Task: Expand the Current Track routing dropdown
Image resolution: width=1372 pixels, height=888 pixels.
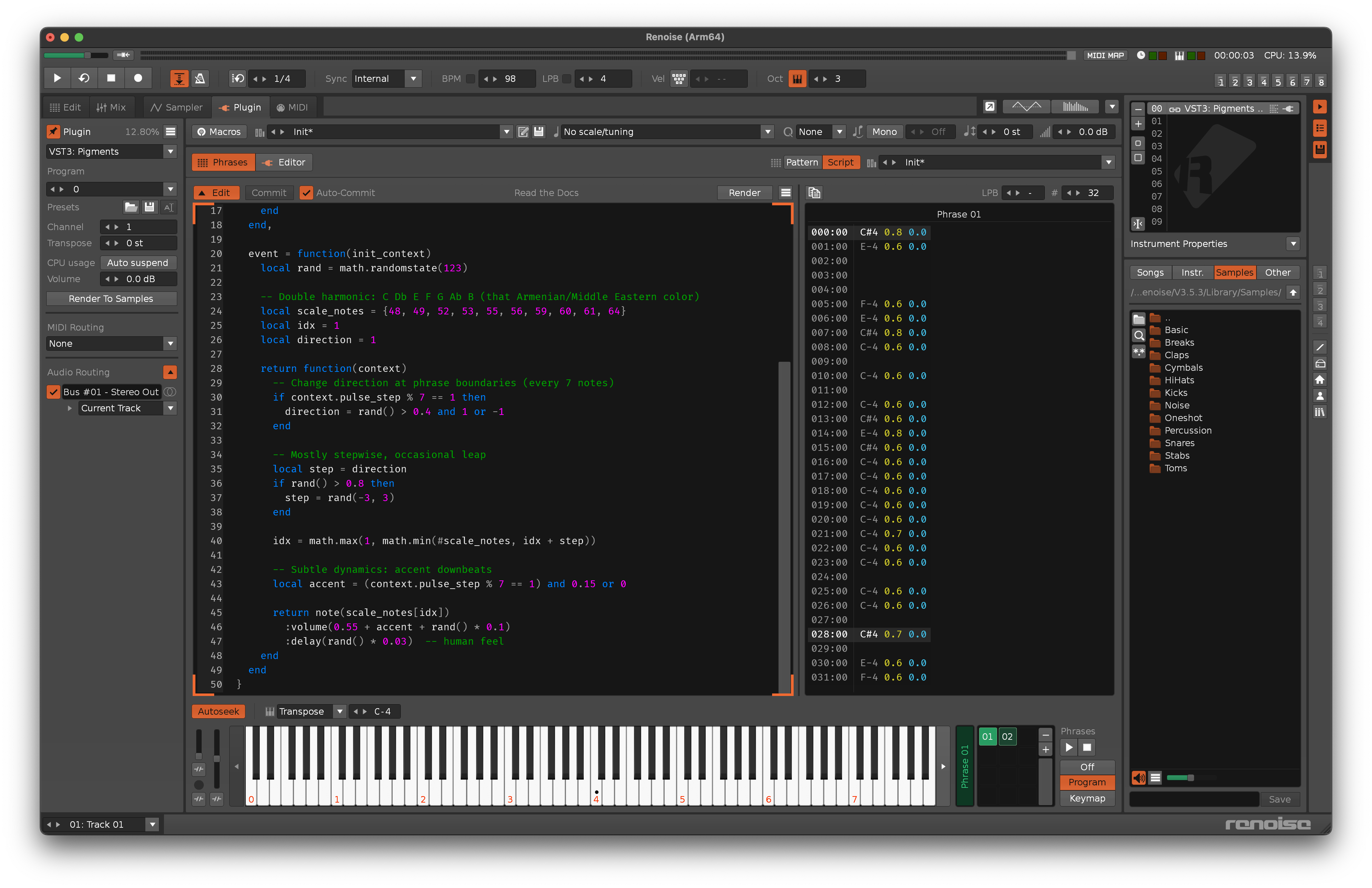Action: (x=170, y=408)
